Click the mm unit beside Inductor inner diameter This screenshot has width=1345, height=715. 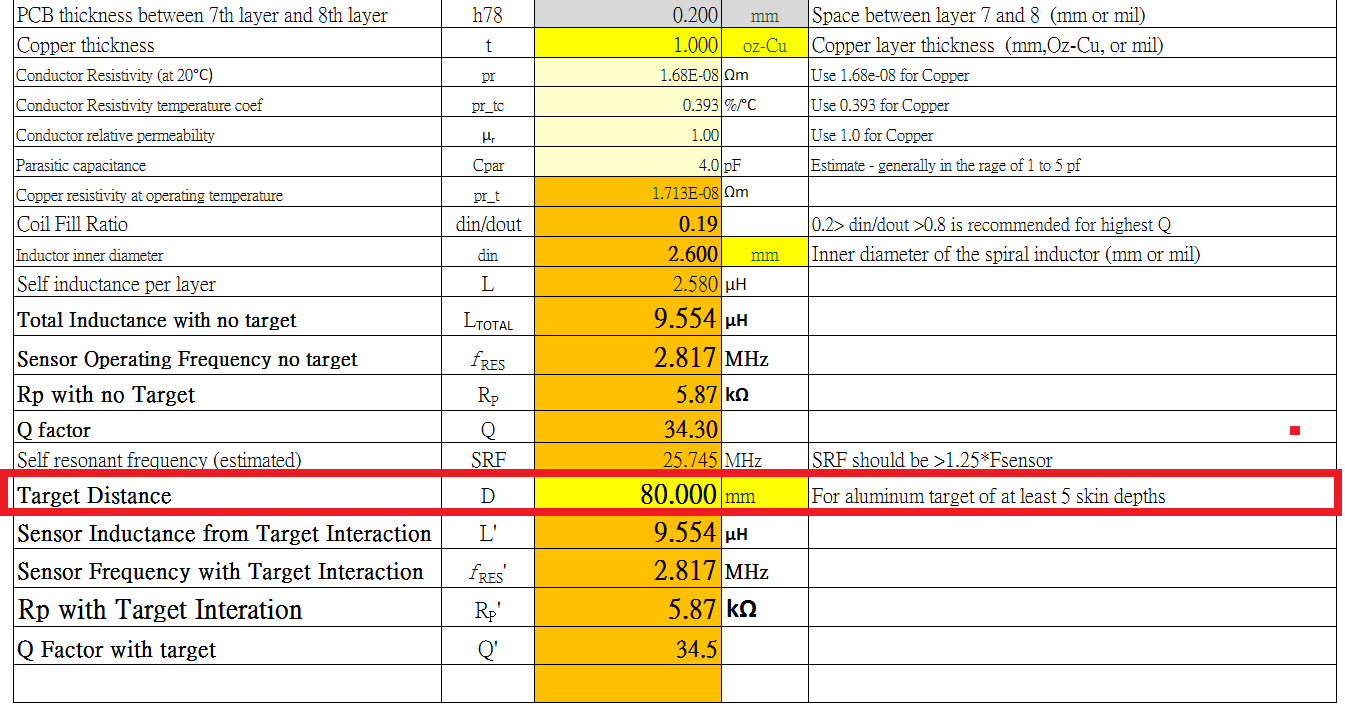[765, 255]
